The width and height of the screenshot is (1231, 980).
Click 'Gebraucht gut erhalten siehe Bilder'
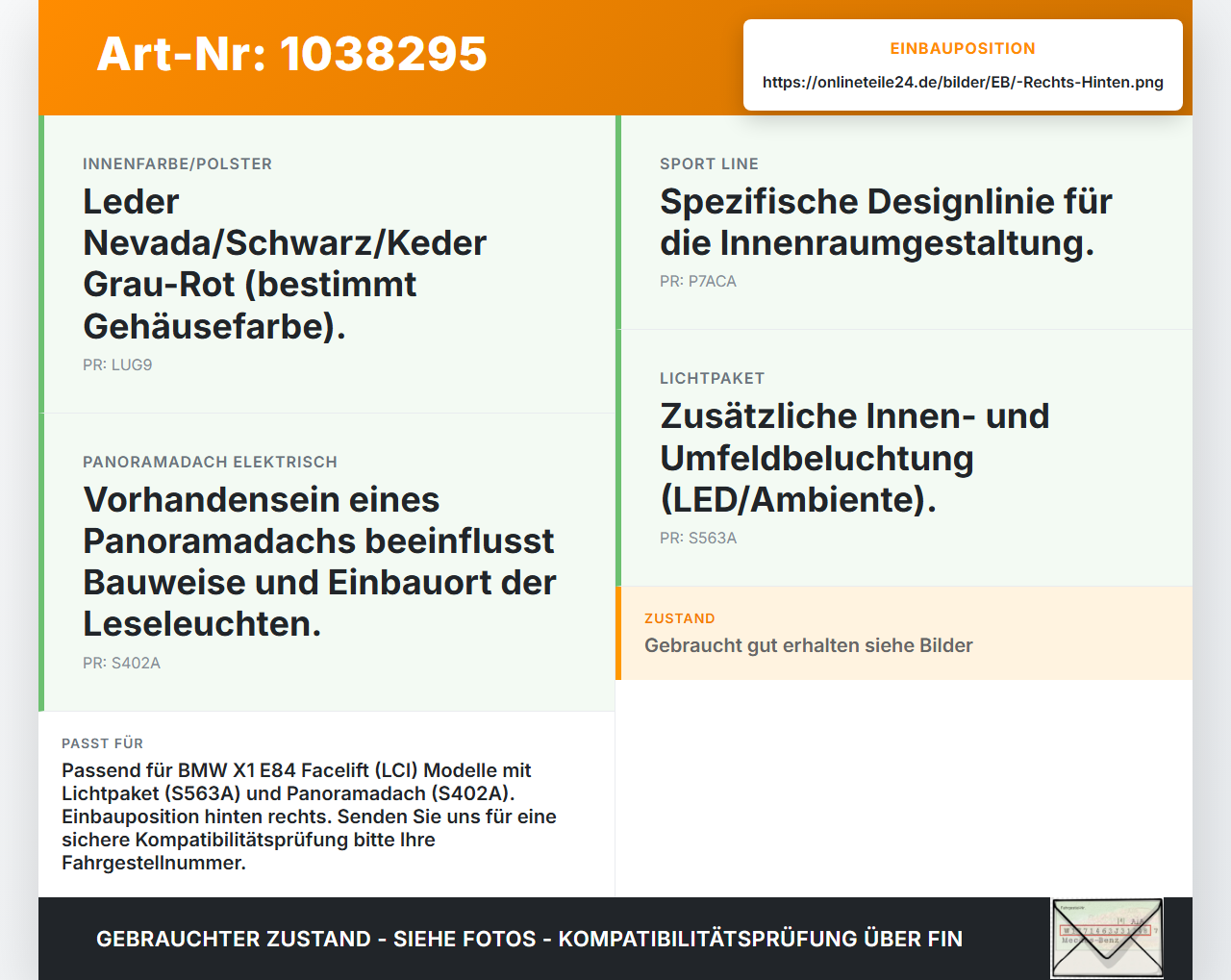(x=809, y=645)
